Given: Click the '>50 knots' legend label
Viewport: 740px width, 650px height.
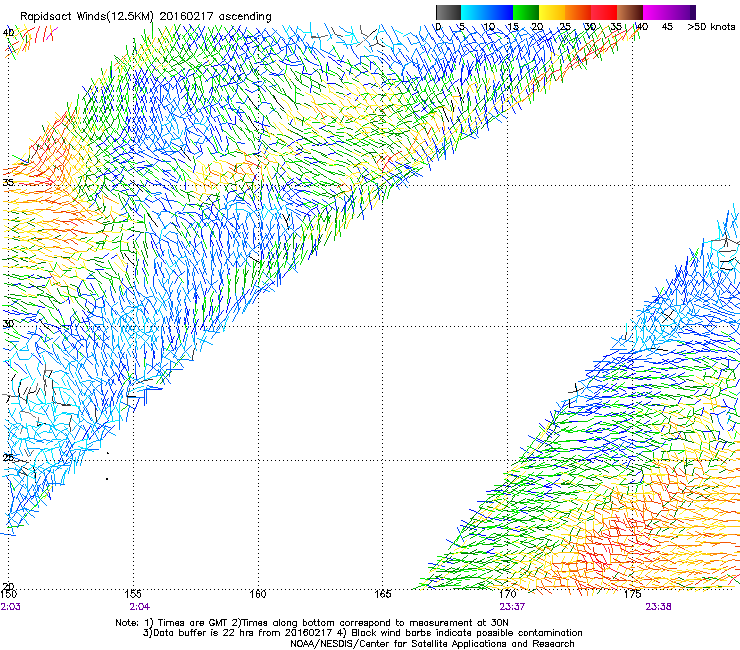Looking at the screenshot, I should 711,26.
